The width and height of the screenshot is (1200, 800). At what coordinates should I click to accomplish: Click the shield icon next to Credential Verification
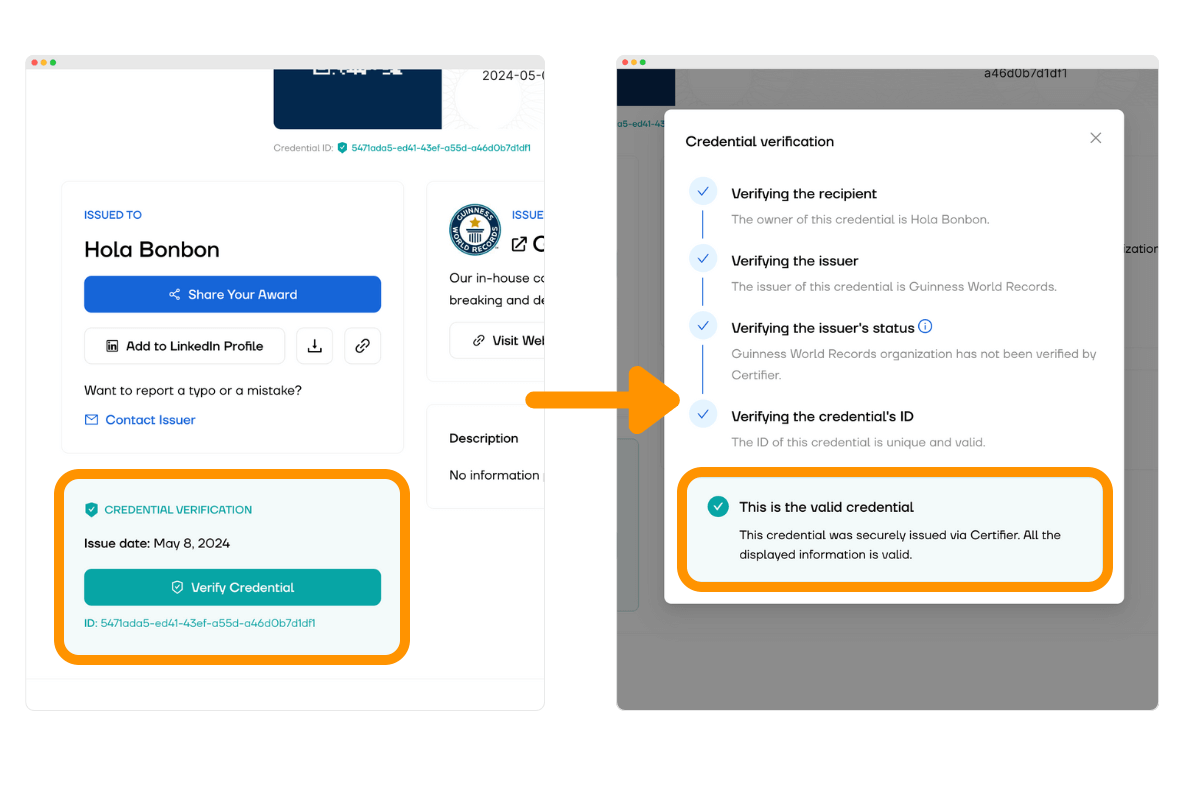point(91,510)
